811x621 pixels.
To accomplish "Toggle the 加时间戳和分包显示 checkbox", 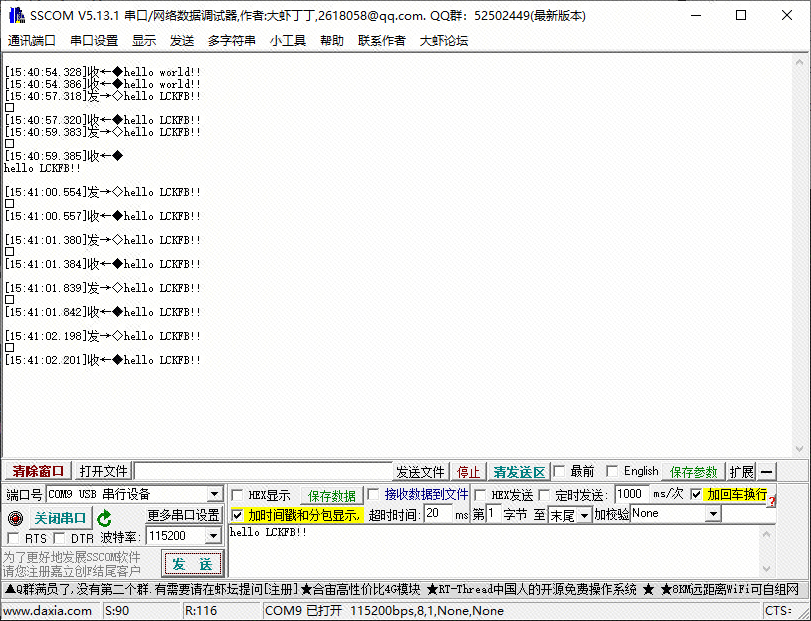I will tap(237, 515).
